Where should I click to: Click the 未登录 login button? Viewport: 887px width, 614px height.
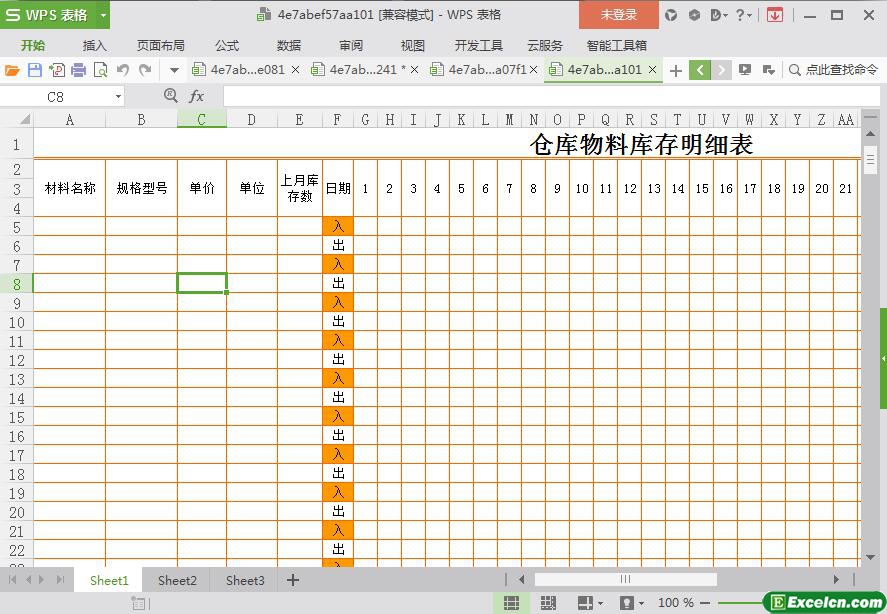(618, 15)
